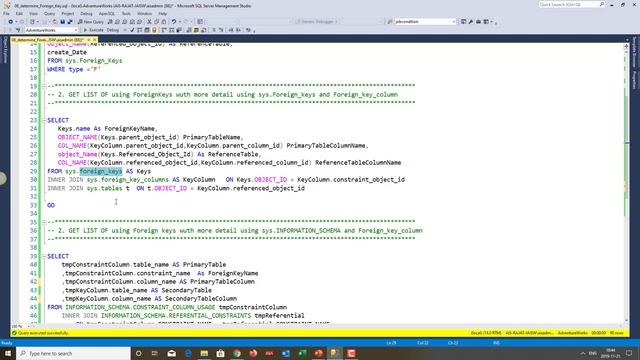Open File Explorer from the taskbar
This screenshot has width=640, height=360.
tap(204, 353)
